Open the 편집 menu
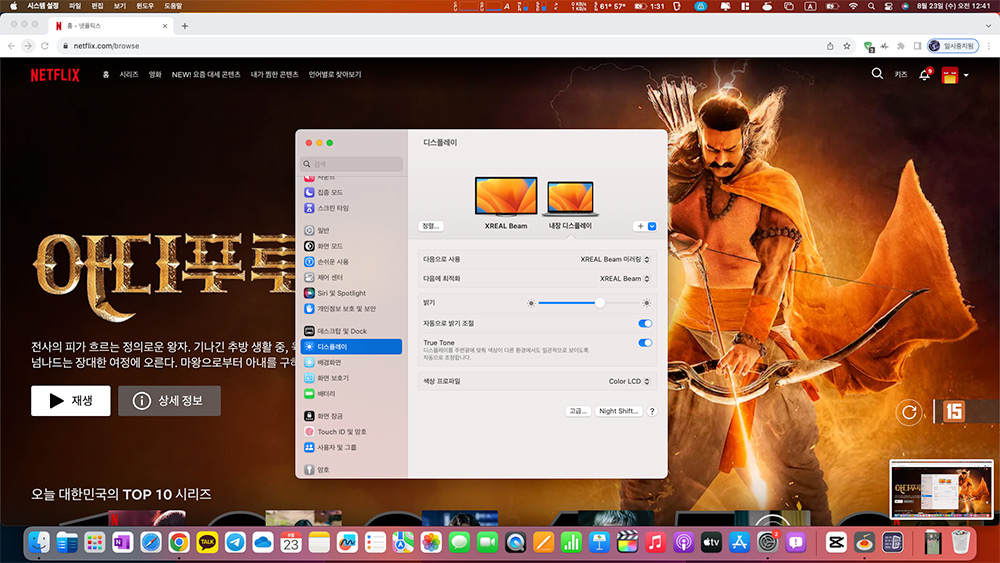 coord(97,6)
